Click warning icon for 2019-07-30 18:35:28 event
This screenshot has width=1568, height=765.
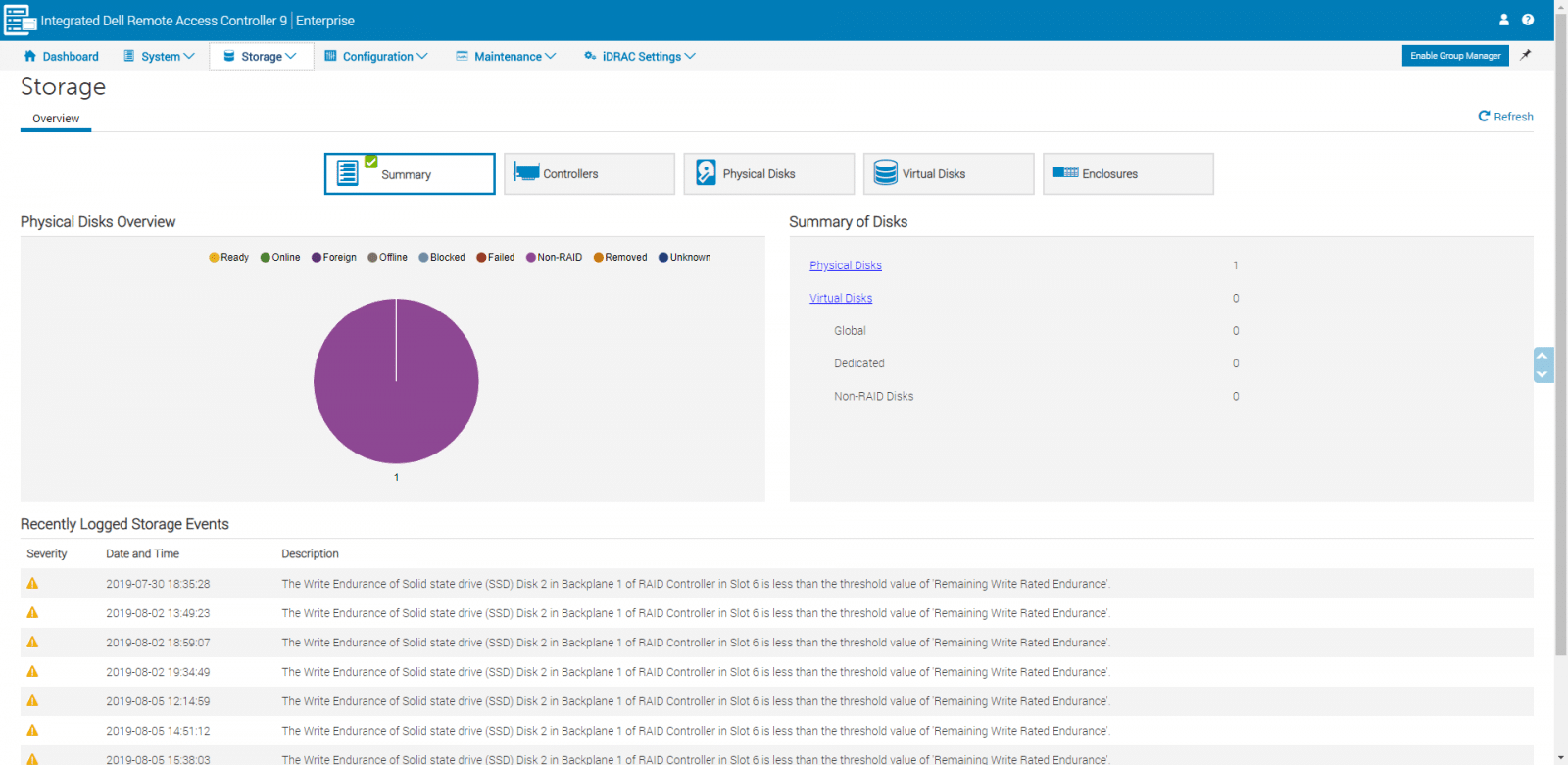32,583
